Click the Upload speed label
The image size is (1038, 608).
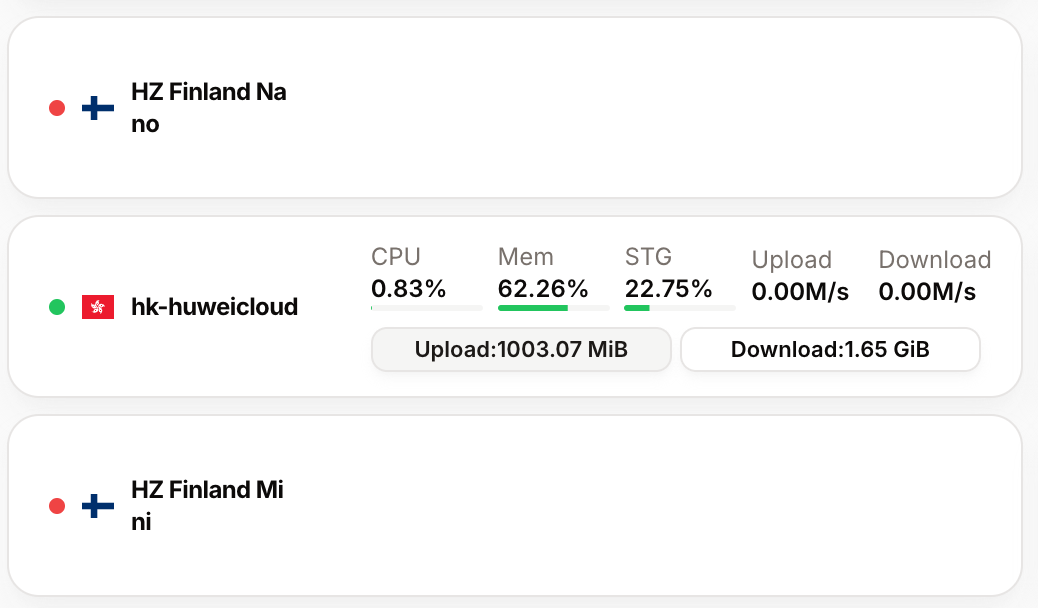point(792,260)
